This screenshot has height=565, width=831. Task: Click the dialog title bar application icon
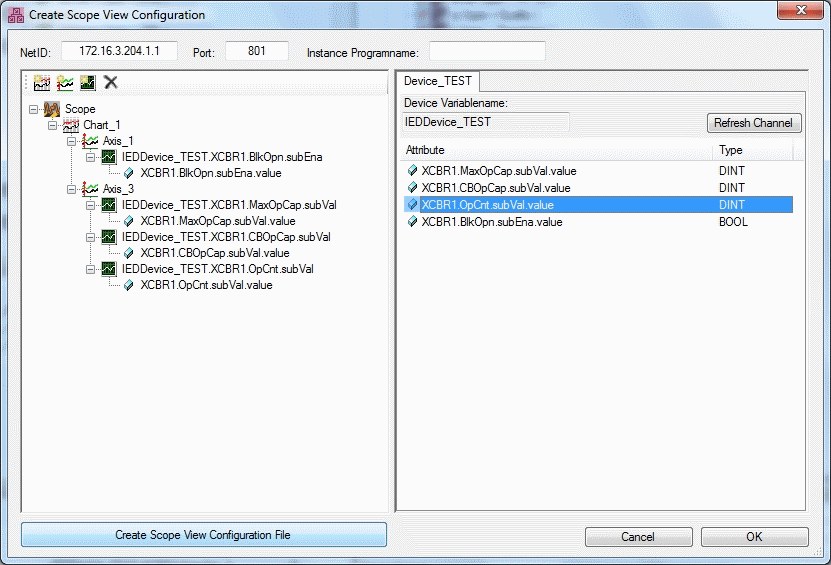tap(16, 15)
